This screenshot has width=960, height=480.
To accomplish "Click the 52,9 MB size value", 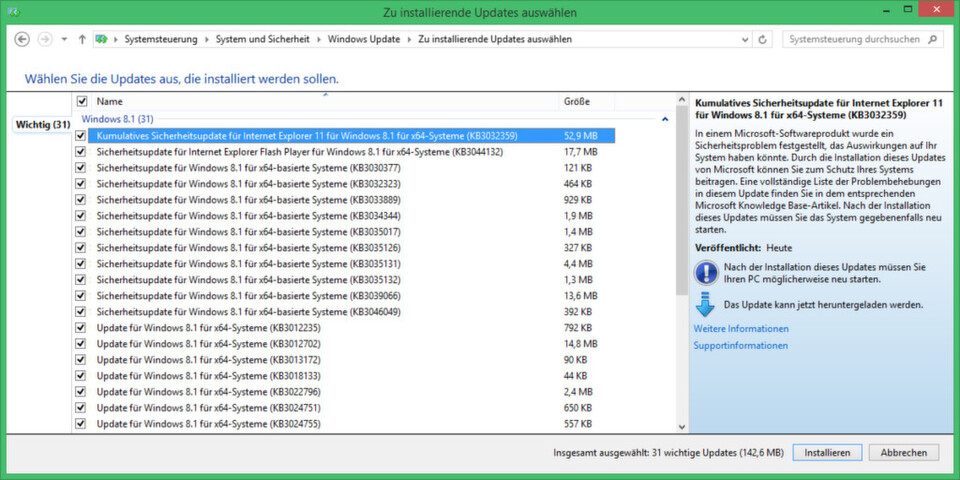I will click(x=580, y=135).
